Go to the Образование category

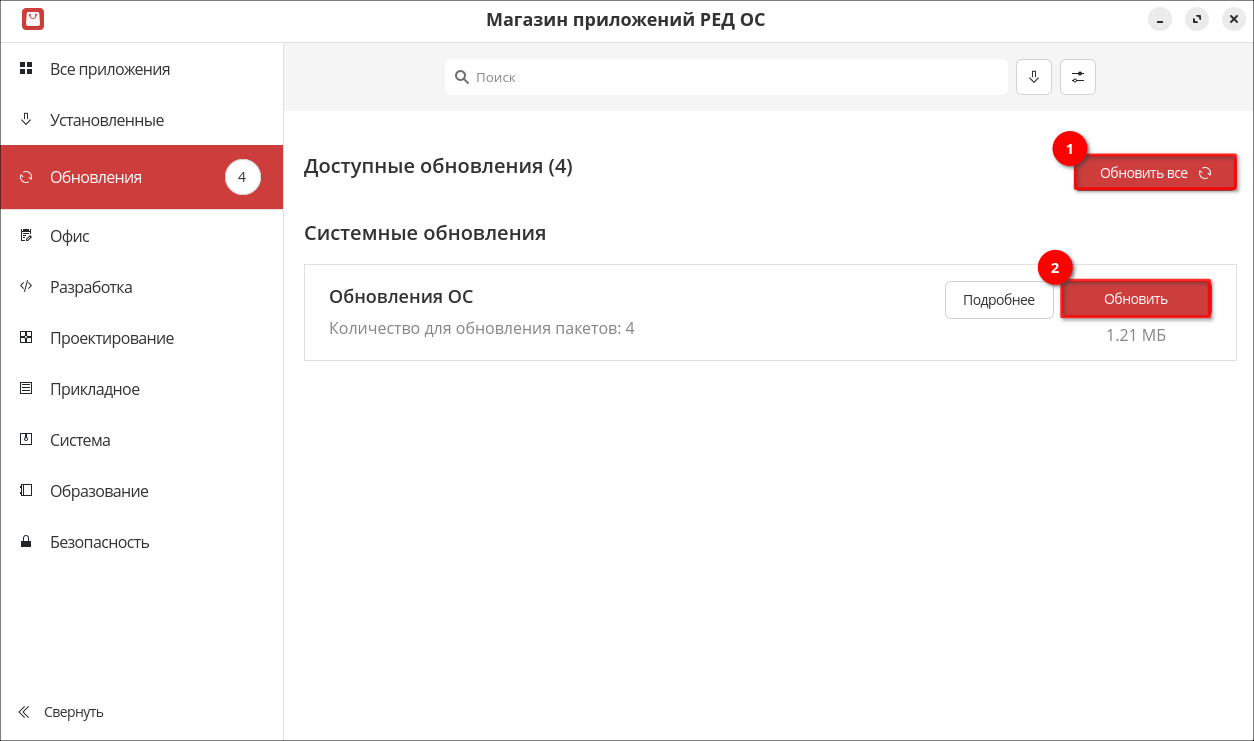point(99,491)
